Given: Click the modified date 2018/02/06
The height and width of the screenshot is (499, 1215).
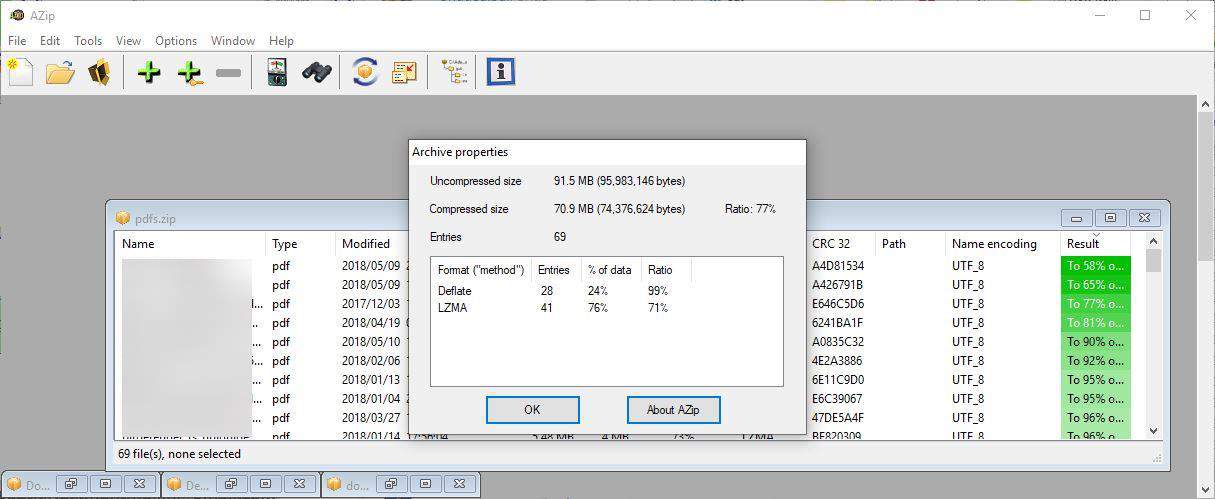Looking at the screenshot, I should [x=371, y=361].
